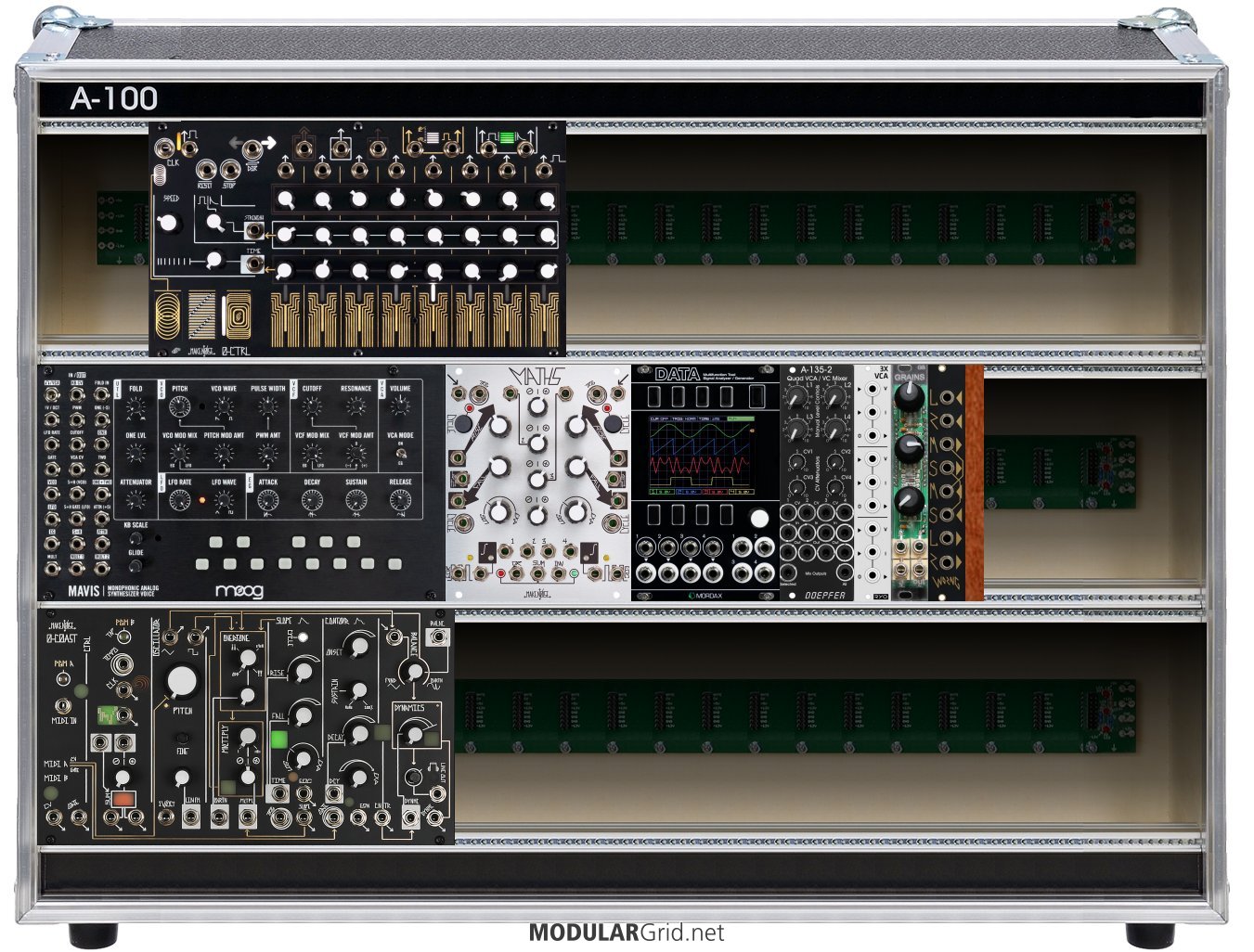Turn the white encoder on DATA module

(x=759, y=519)
